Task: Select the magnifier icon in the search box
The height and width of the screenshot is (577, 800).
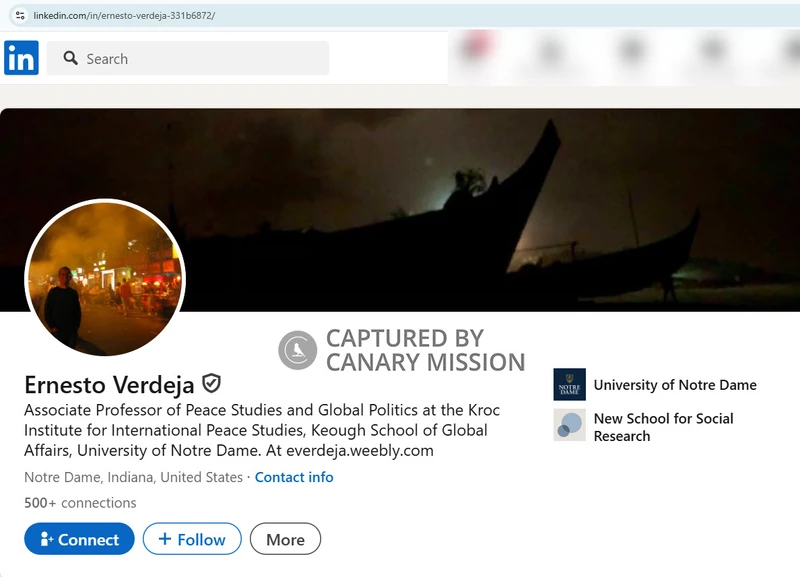Action: [x=70, y=58]
